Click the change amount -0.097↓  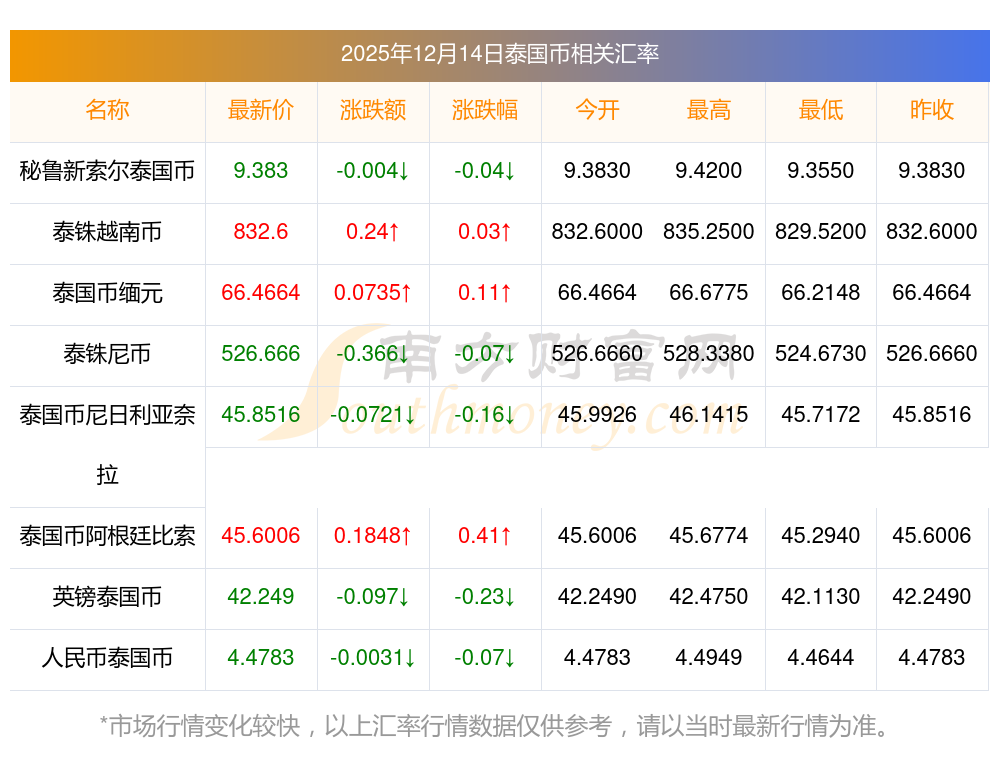(373, 596)
